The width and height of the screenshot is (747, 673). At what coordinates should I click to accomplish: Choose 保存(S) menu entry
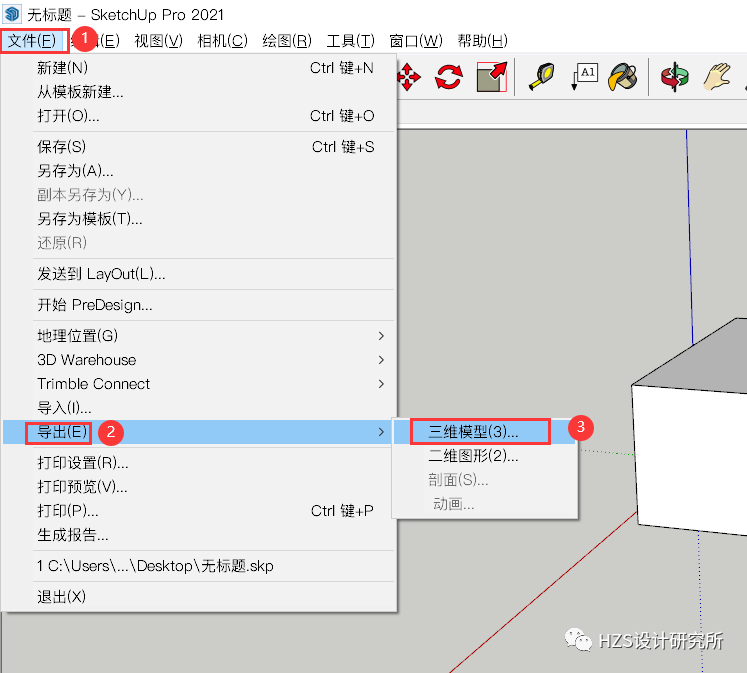(199, 147)
